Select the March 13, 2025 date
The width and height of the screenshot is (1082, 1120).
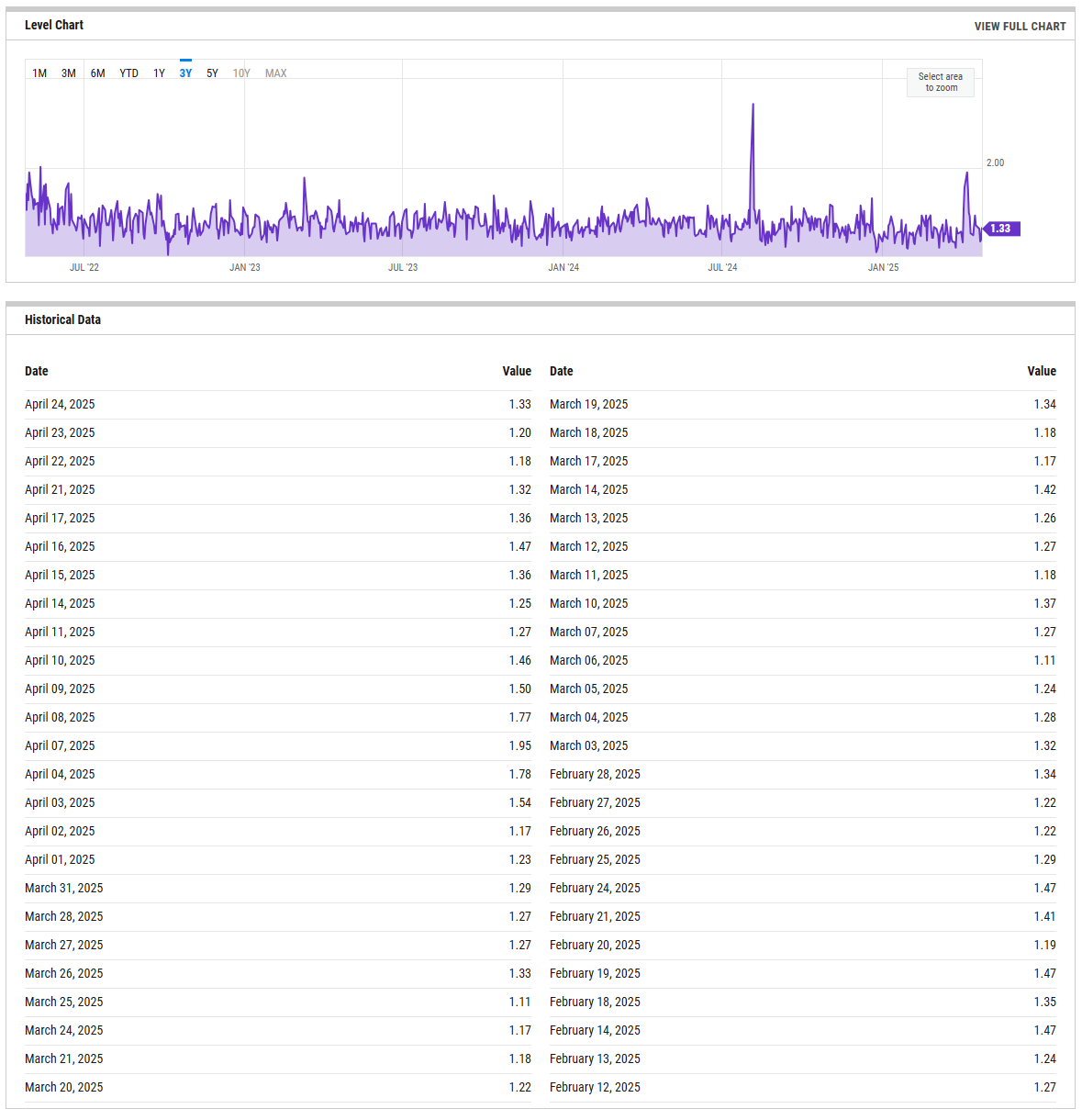coord(589,519)
